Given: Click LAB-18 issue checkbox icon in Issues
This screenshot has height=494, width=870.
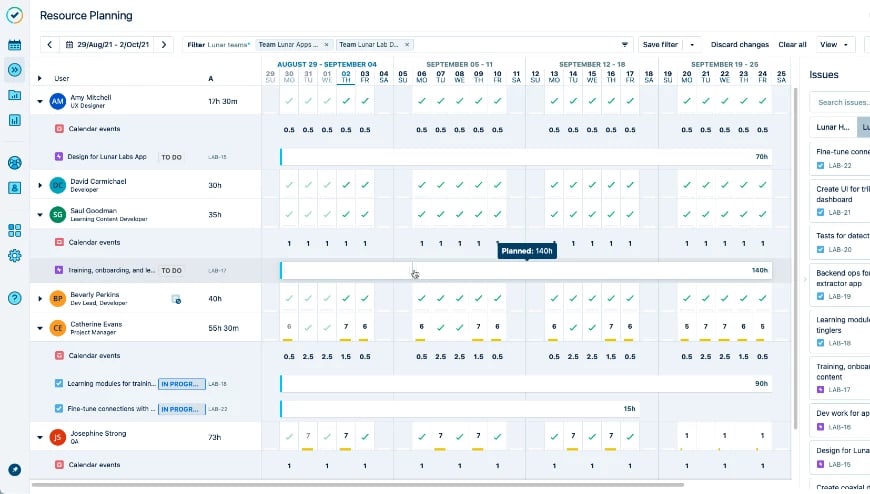Looking at the screenshot, I should (x=821, y=343).
